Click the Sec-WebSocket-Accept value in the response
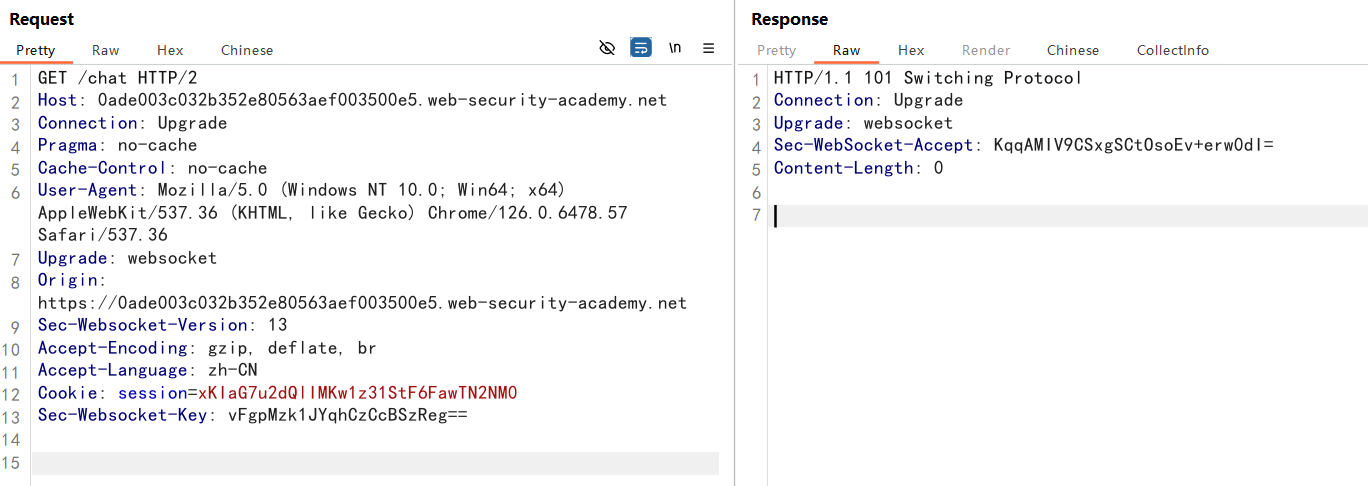The image size is (1368, 486). [1133, 145]
